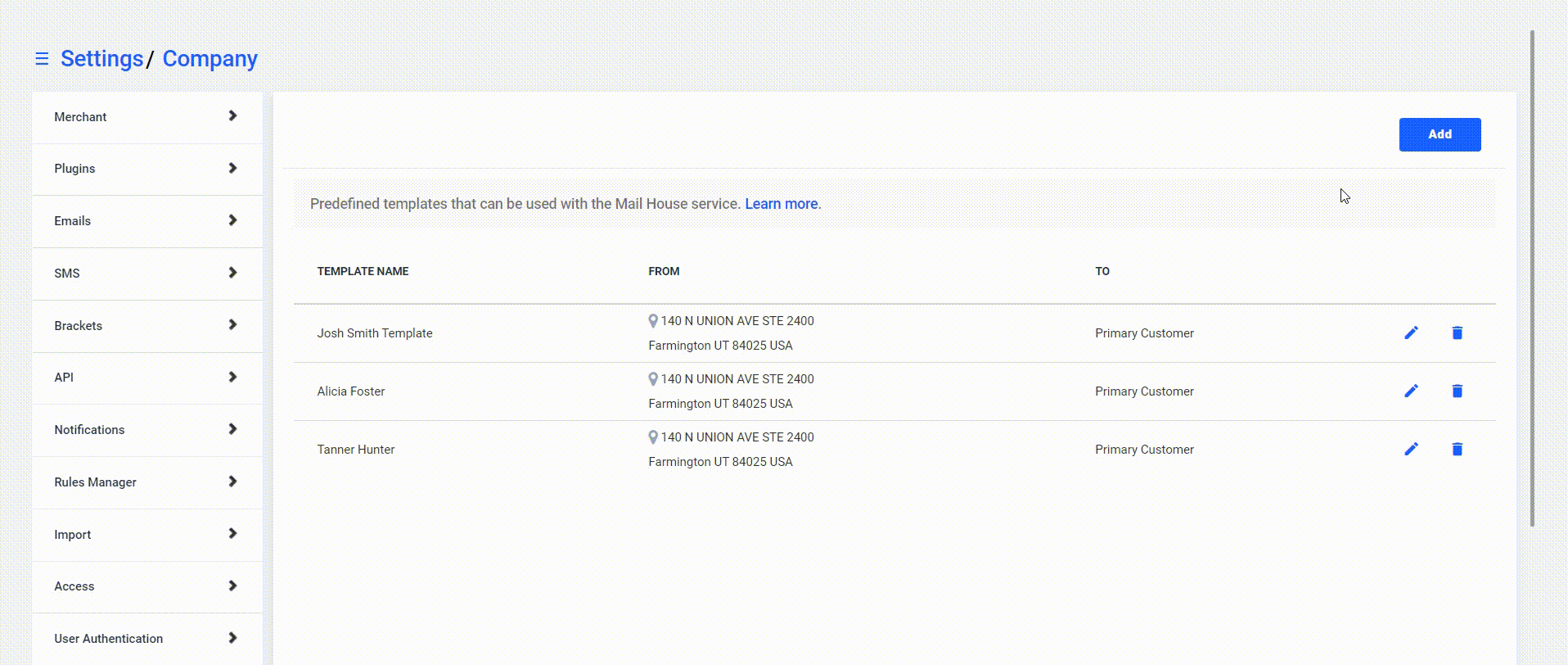Remove Alicia Foster using the trash icon

point(1457,391)
